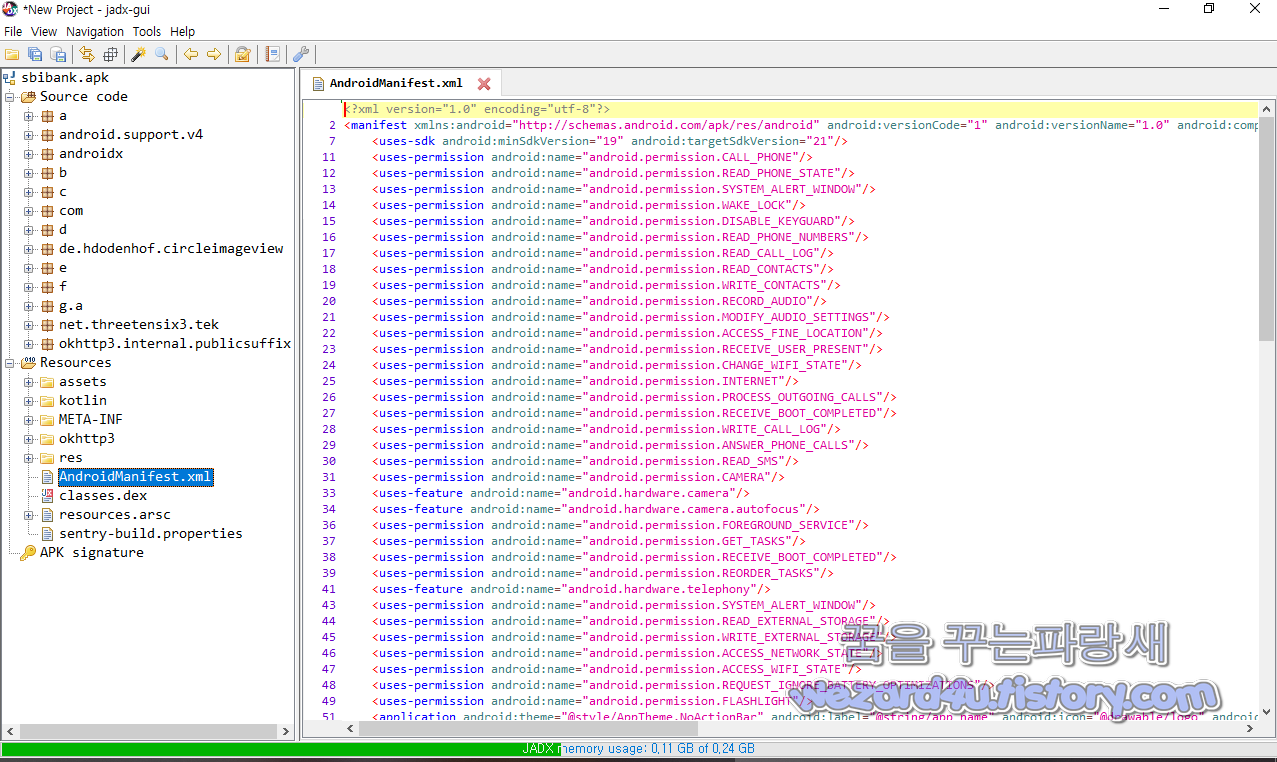Click the Save all toolbar icon
1277x762 pixels.
click(x=35, y=54)
